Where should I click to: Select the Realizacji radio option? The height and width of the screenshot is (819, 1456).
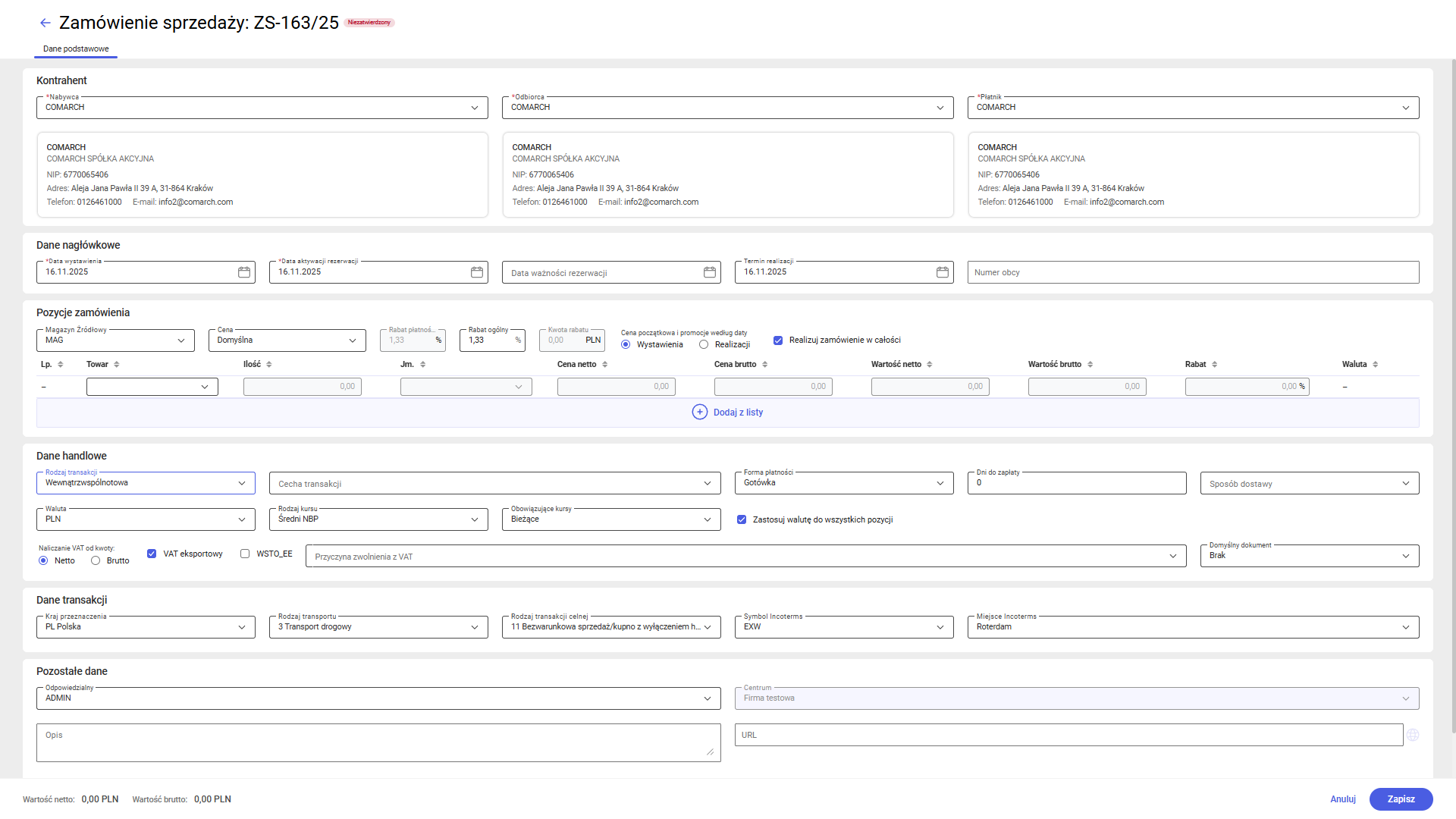click(704, 345)
